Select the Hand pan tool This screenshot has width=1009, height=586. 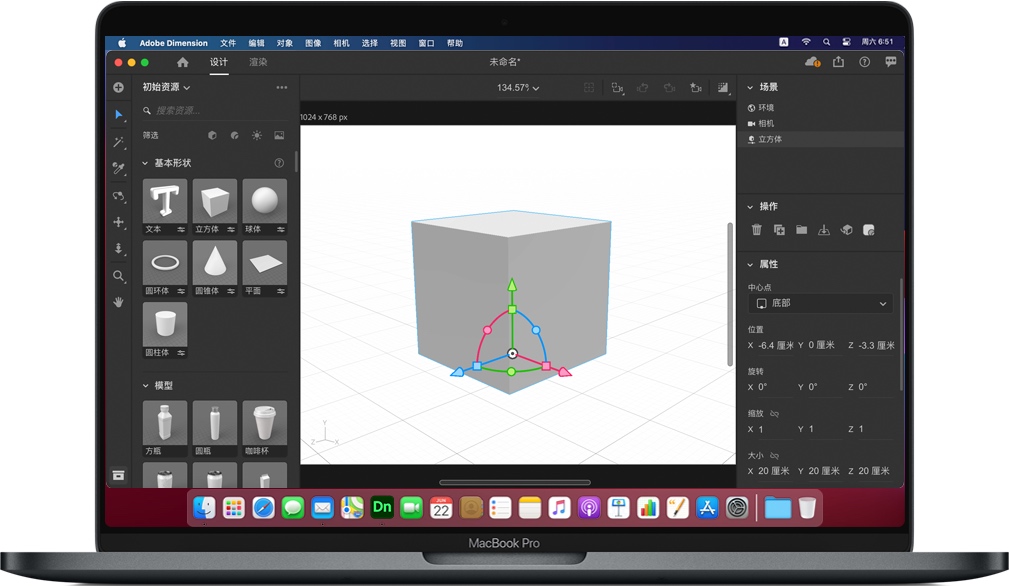click(x=118, y=302)
